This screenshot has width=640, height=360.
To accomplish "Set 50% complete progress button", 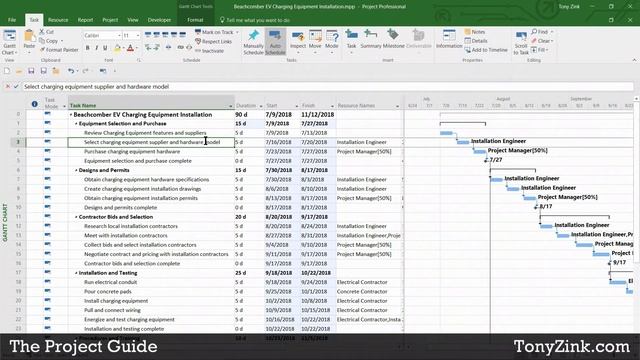I will (x=165, y=35).
